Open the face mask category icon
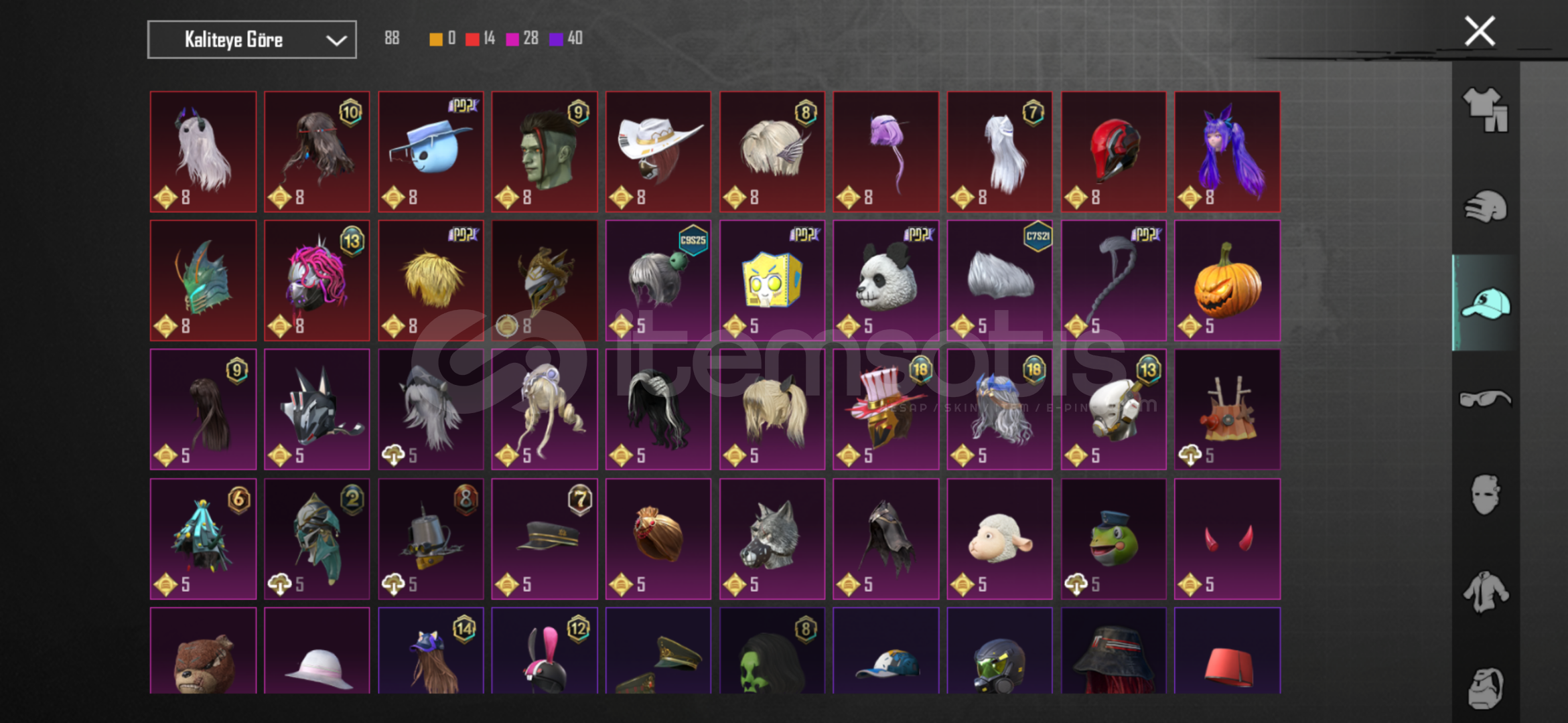1568x723 pixels. 1485,495
